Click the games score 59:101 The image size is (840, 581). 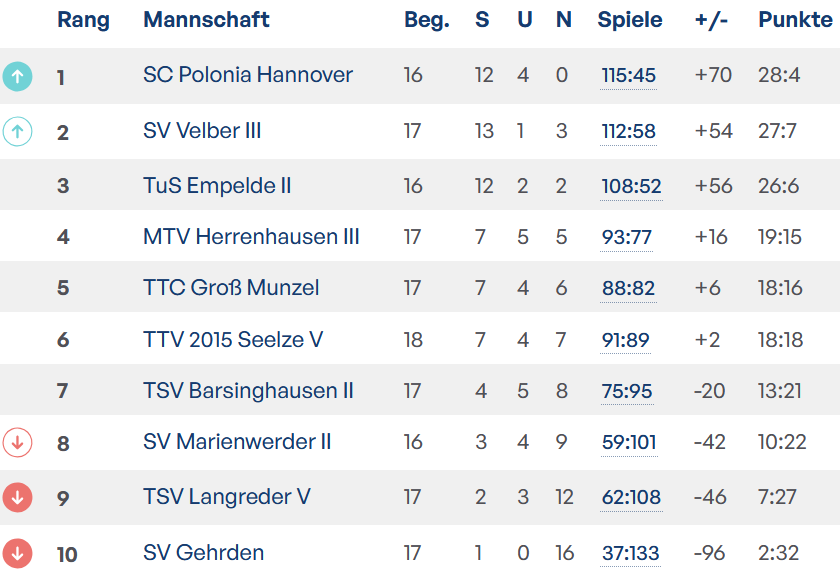[628, 442]
